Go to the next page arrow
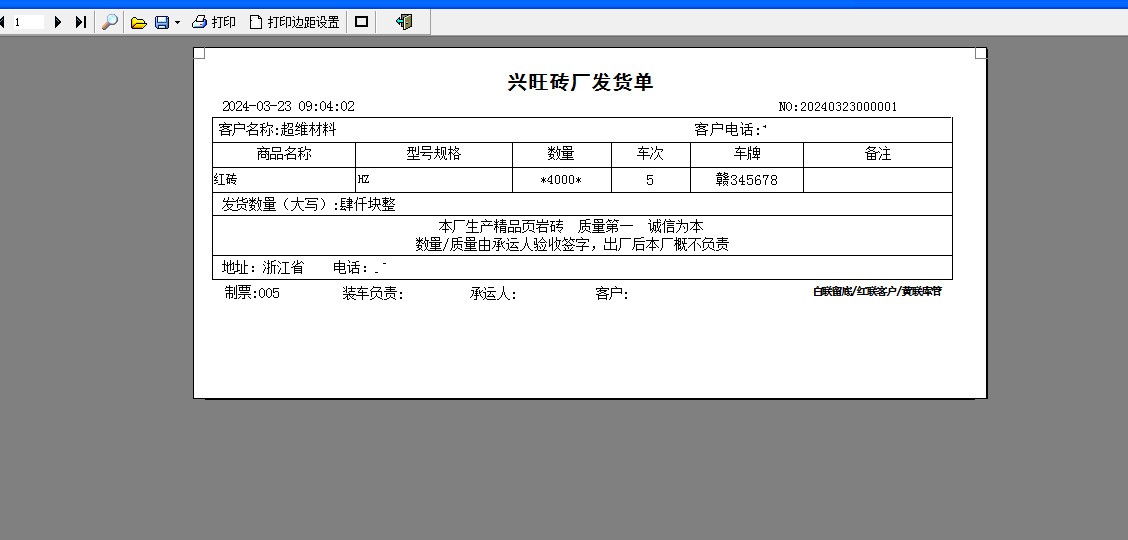 (58, 22)
